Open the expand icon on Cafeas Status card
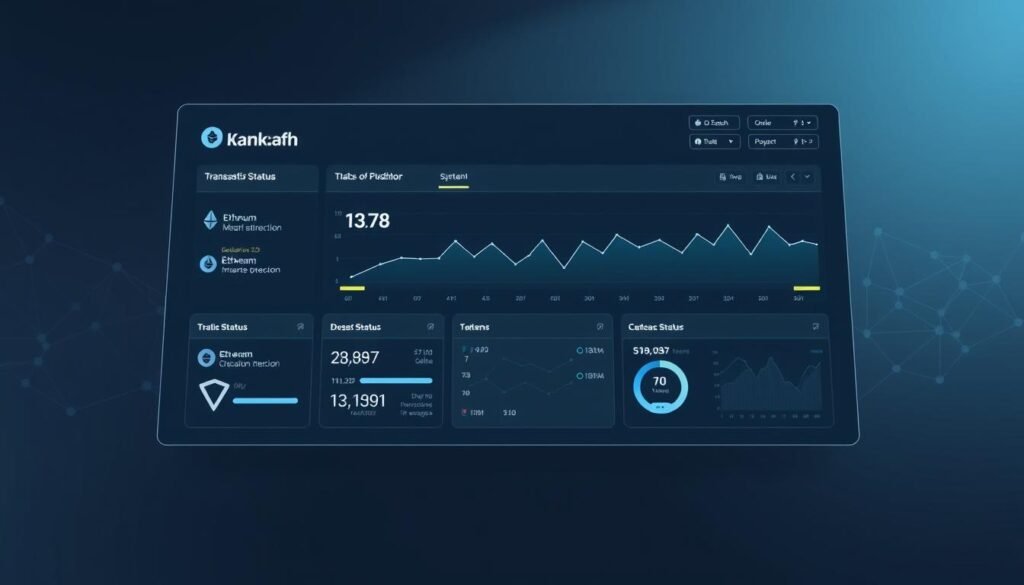This screenshot has height=585, width=1024. [x=816, y=327]
